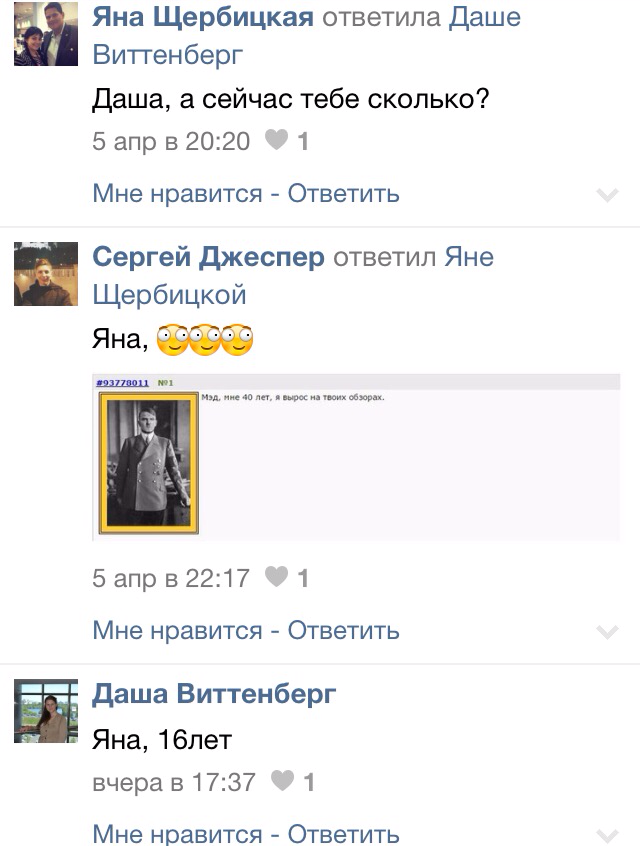The width and height of the screenshot is (640, 846).
Task: Open Даша Виттенберг's avatar photo
Action: coord(46,711)
